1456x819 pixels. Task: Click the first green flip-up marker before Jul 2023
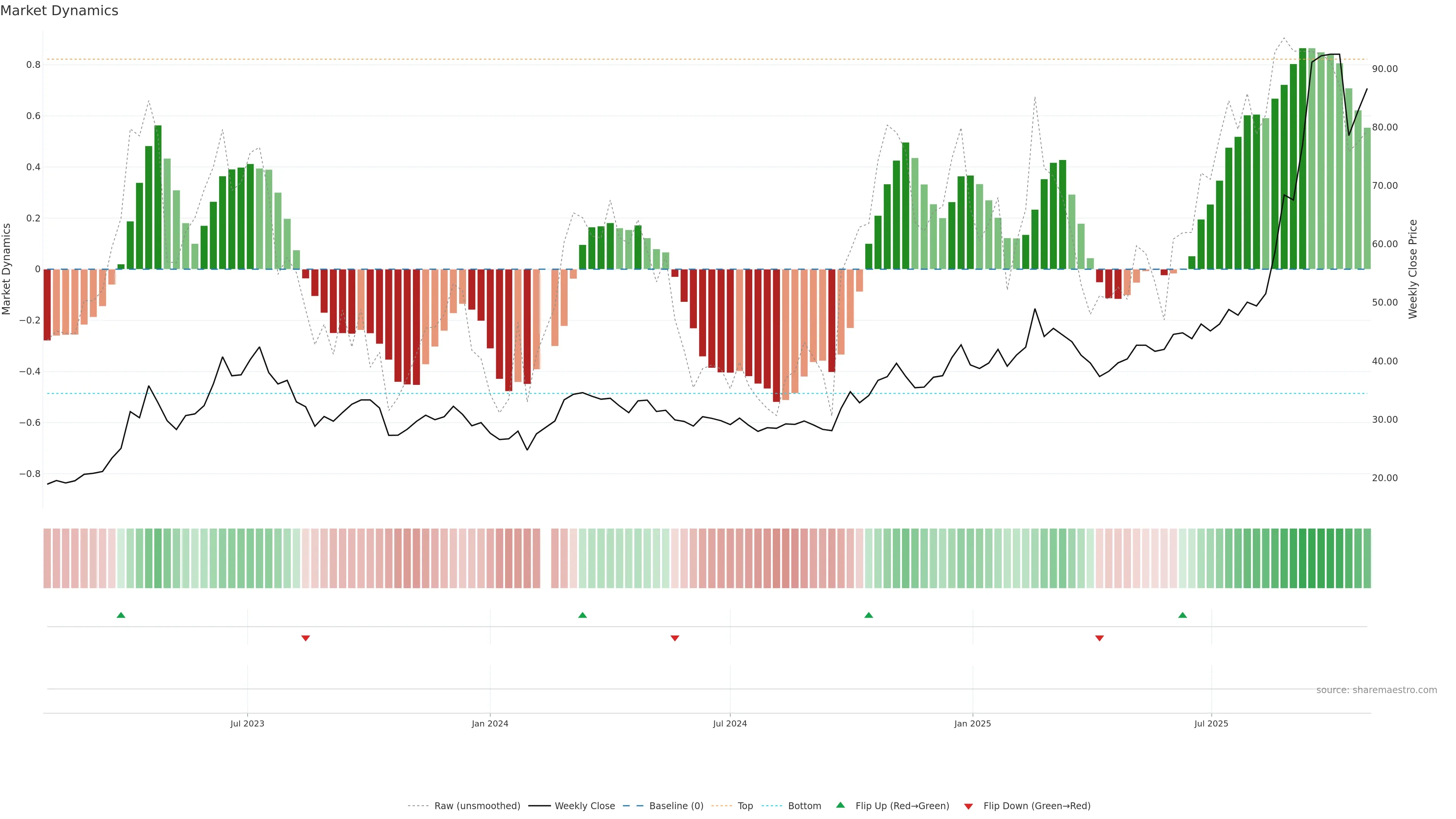tap(121, 615)
